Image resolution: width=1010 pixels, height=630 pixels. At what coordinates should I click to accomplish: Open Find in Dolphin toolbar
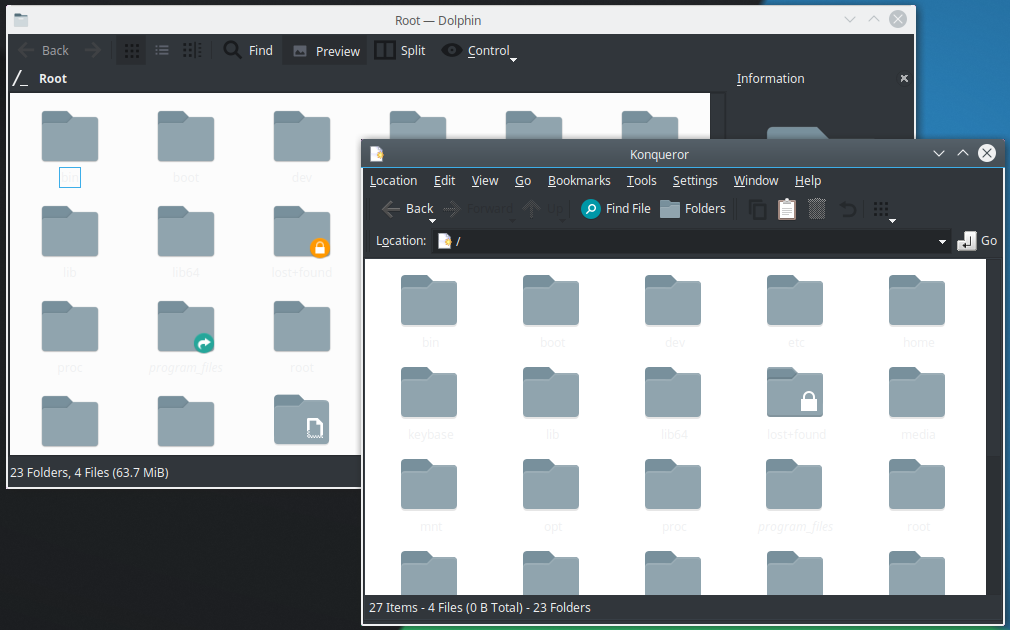248,50
